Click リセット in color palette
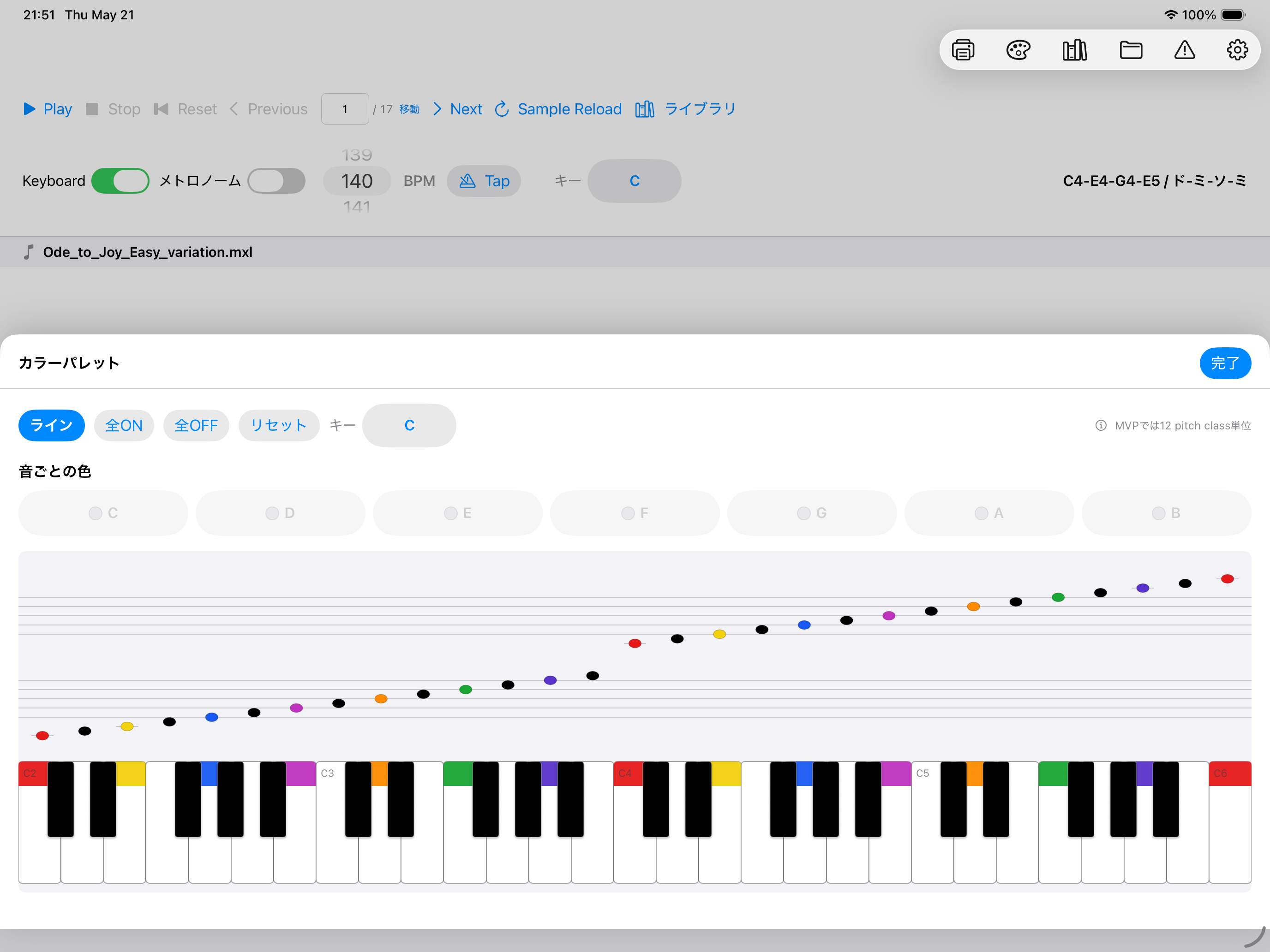This screenshot has width=1270, height=952. coord(279,425)
